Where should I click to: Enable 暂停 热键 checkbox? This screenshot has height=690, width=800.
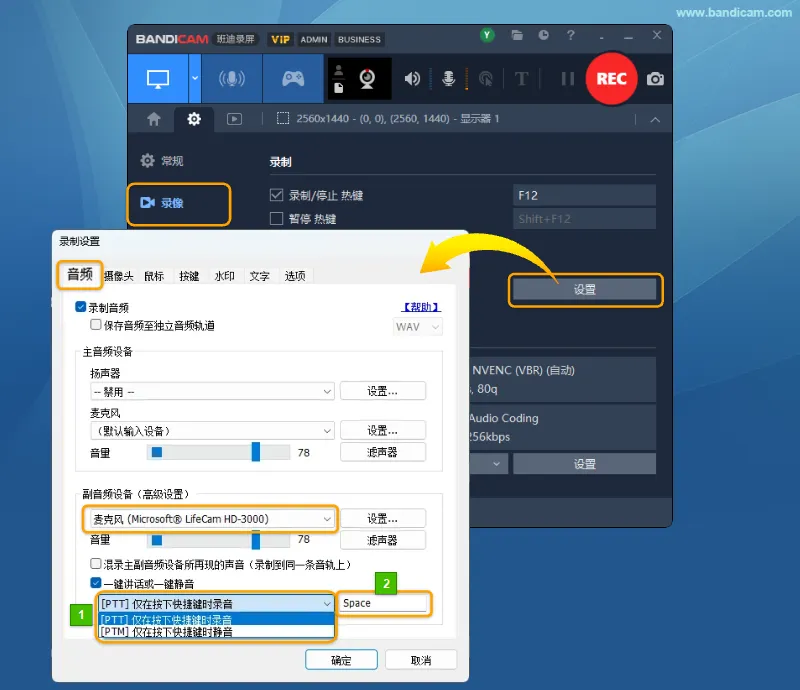pos(276,219)
